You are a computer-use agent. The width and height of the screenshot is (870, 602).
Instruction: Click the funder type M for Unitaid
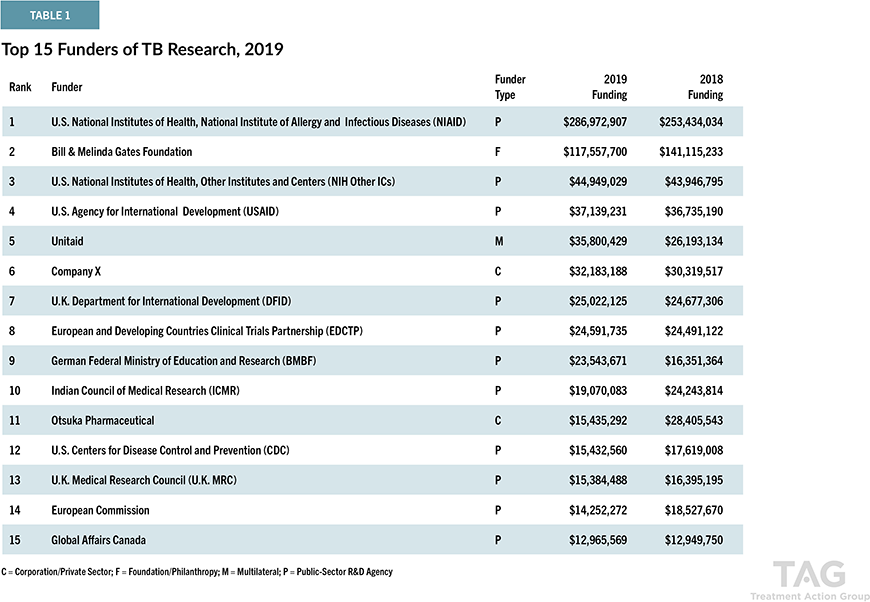point(499,241)
